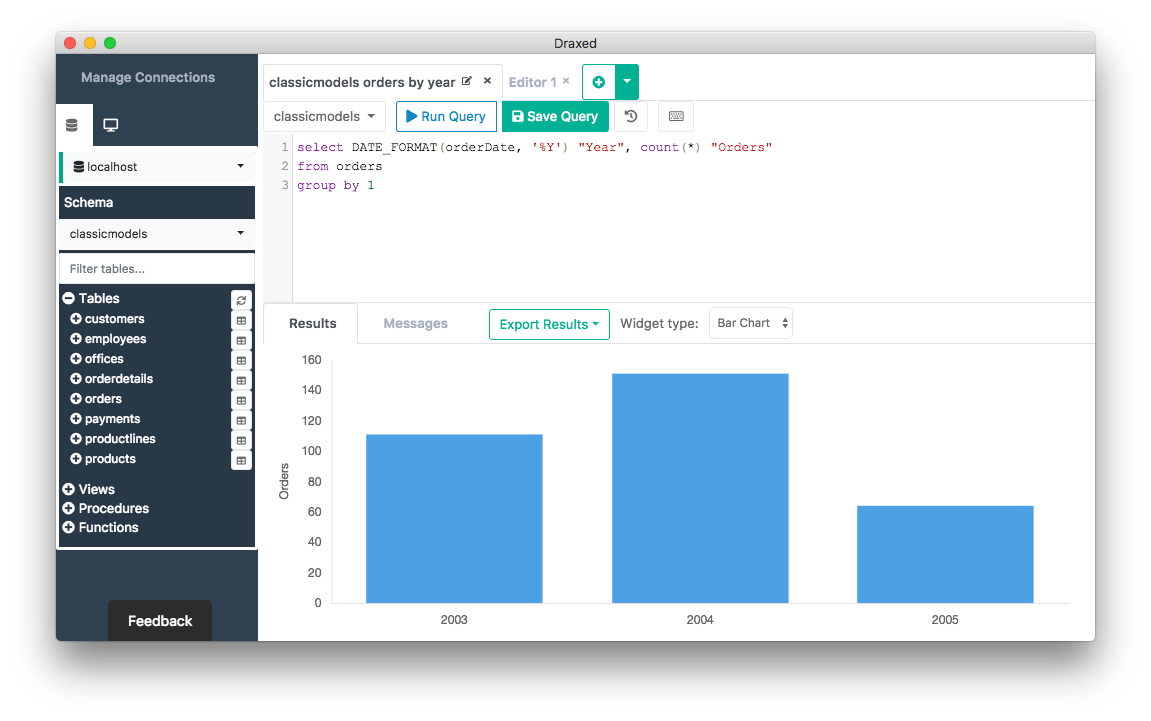Viewport: 1151px width, 721px height.
Task: Refresh the Tables list
Action: point(242,300)
